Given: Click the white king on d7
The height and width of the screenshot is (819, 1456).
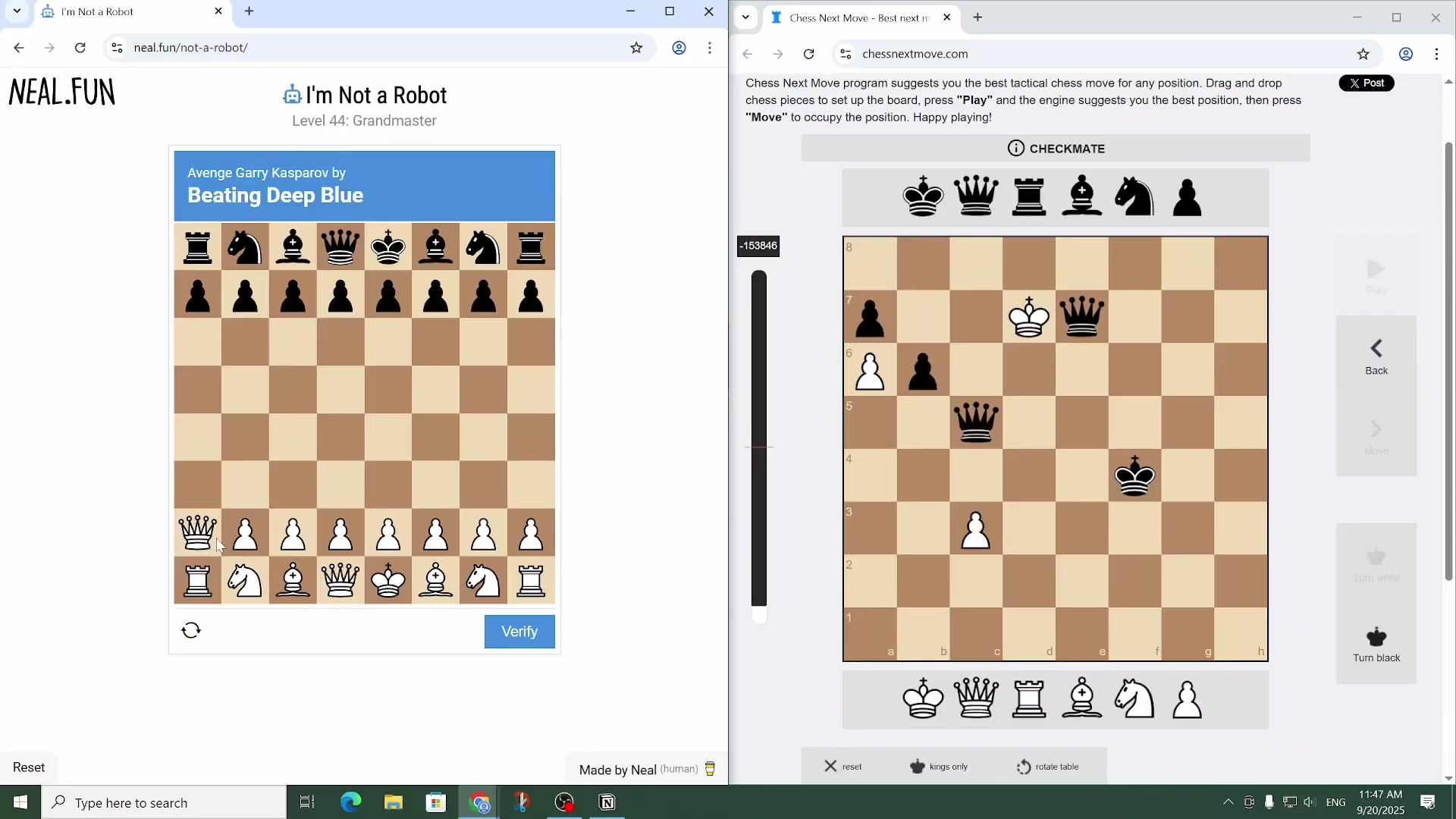Looking at the screenshot, I should coord(1029,317).
